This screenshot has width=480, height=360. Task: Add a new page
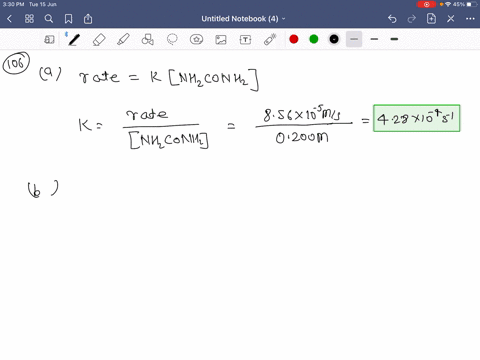tap(431, 19)
